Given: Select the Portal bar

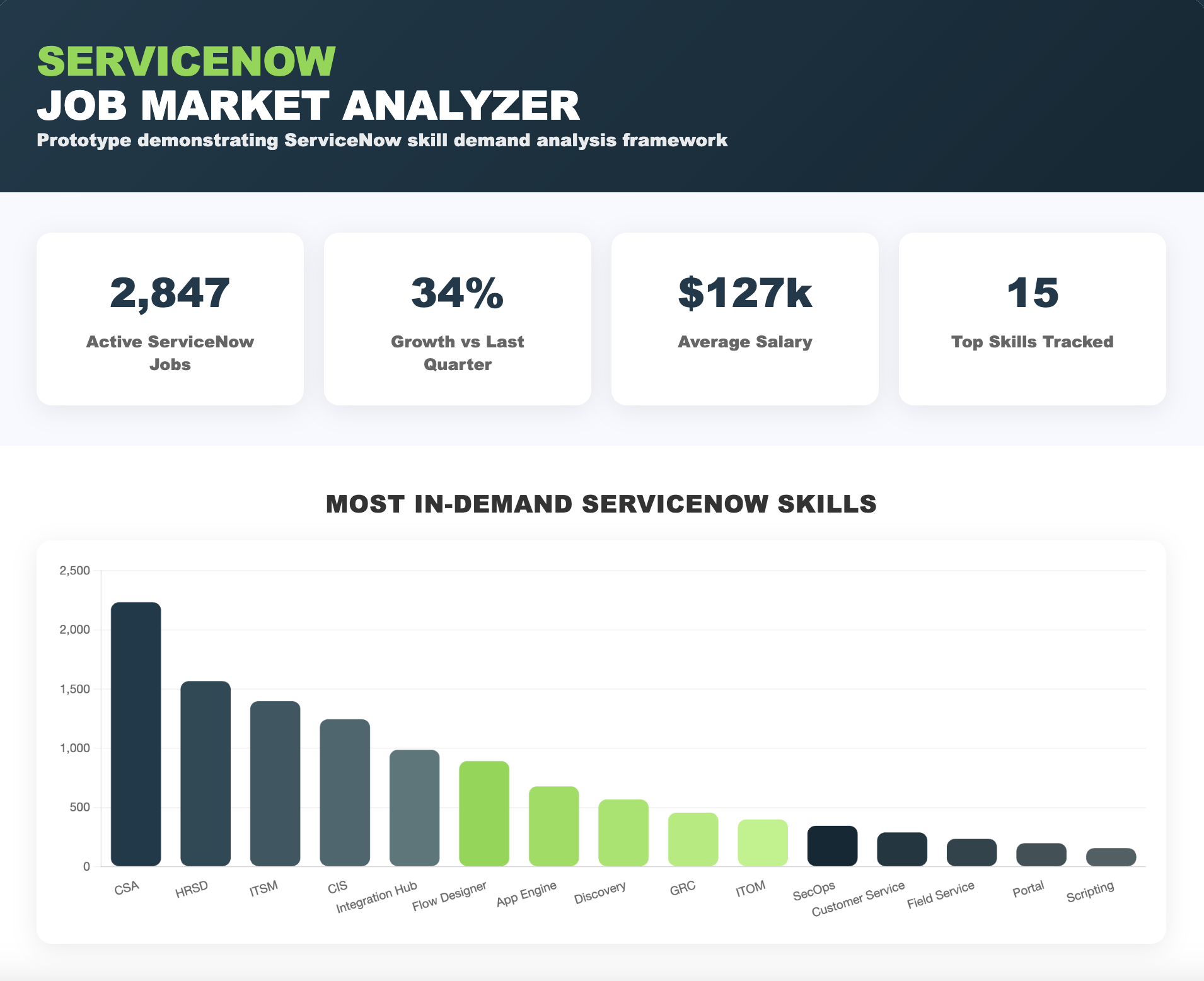Looking at the screenshot, I should tap(1041, 854).
